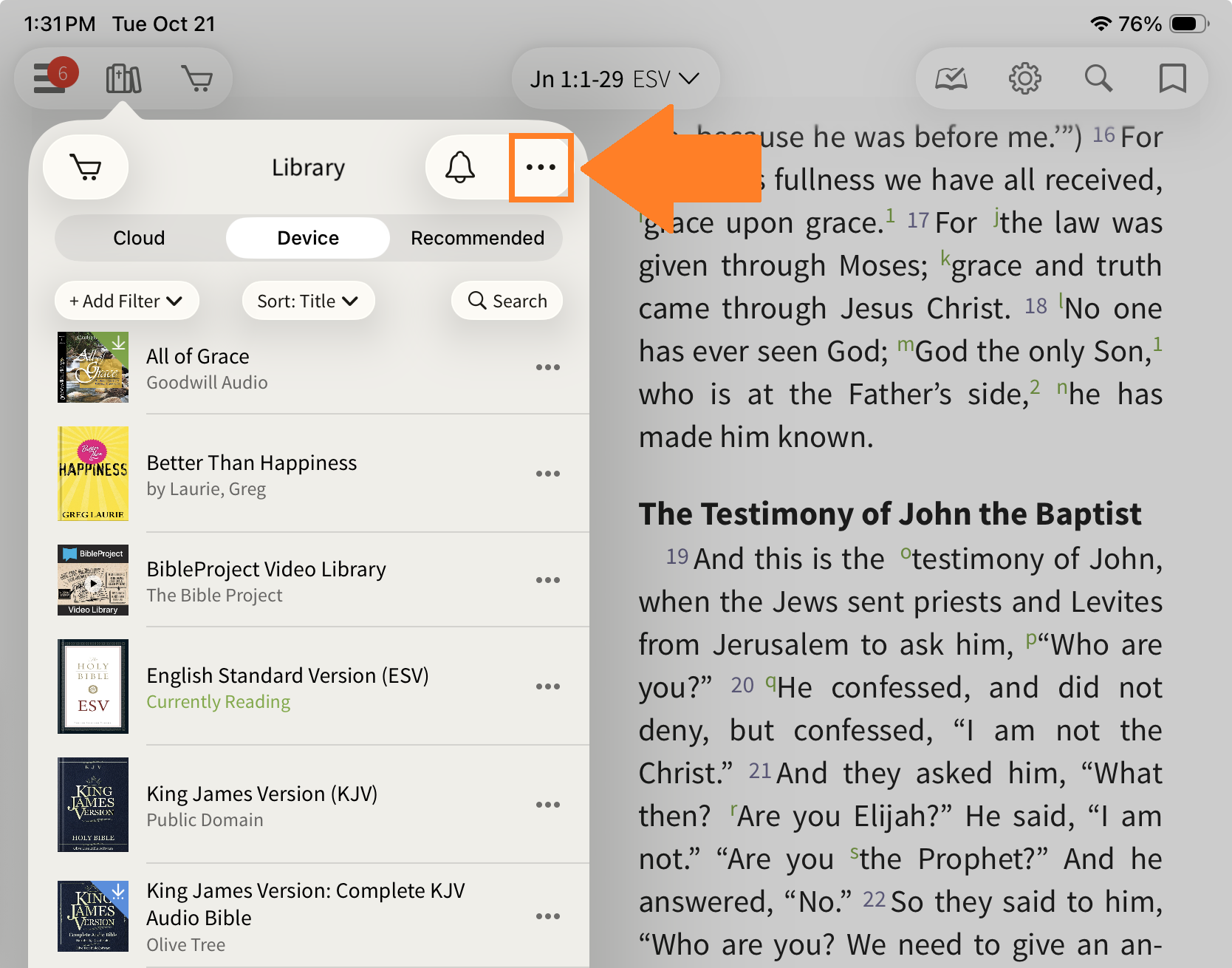The width and height of the screenshot is (1232, 968).
Task: Open the hamburger menu with notification badge
Action: coord(52,78)
